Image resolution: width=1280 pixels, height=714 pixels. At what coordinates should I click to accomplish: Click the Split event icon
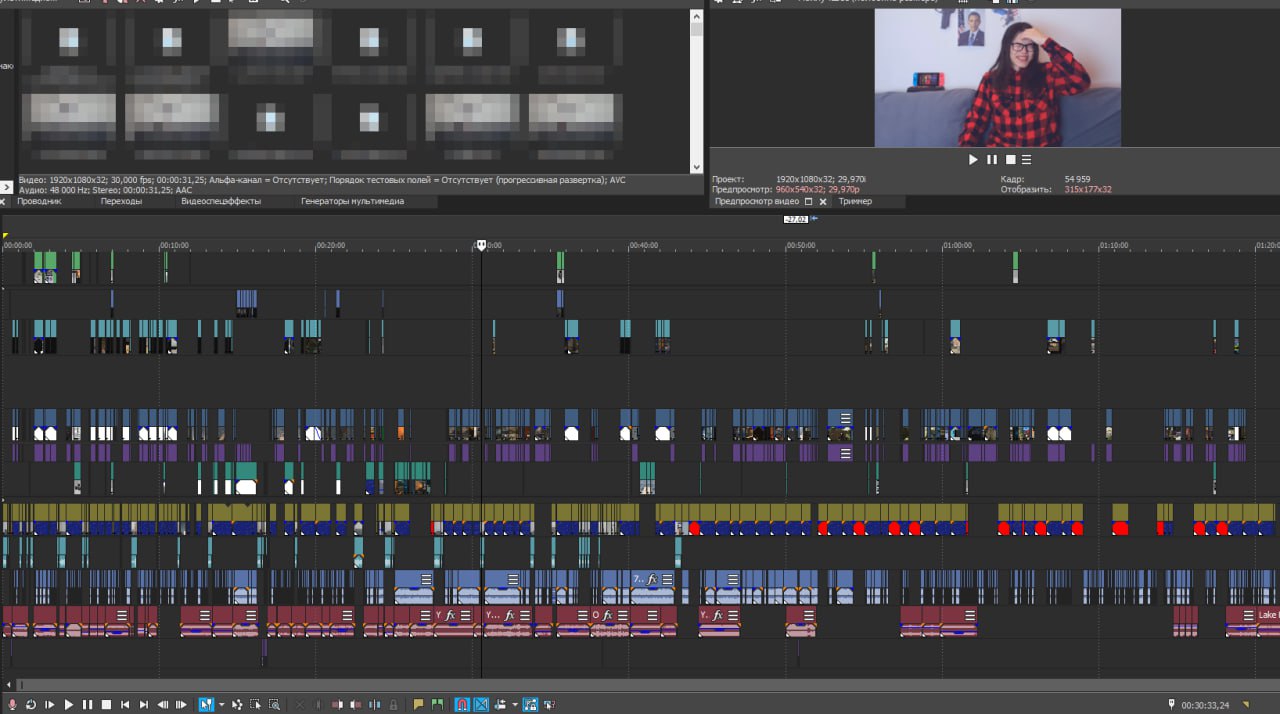pos(374,704)
